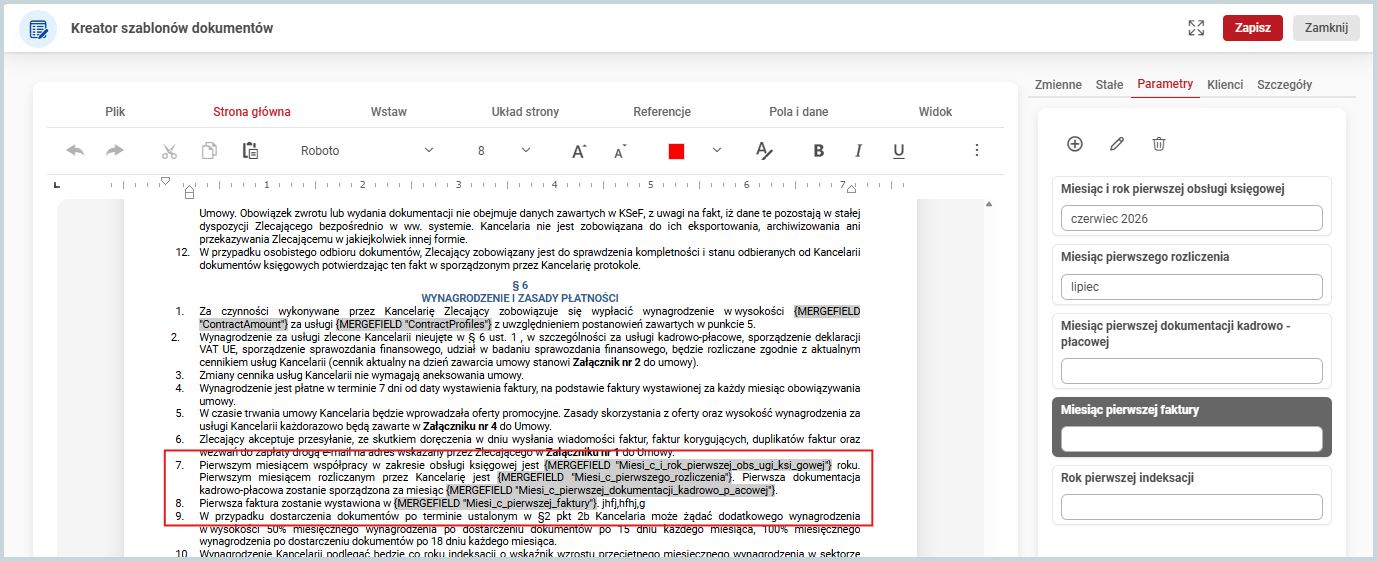Viewport: 1377px width, 561px height.
Task: Select the Strona główna ribbon tab
Action: pyautogui.click(x=252, y=112)
